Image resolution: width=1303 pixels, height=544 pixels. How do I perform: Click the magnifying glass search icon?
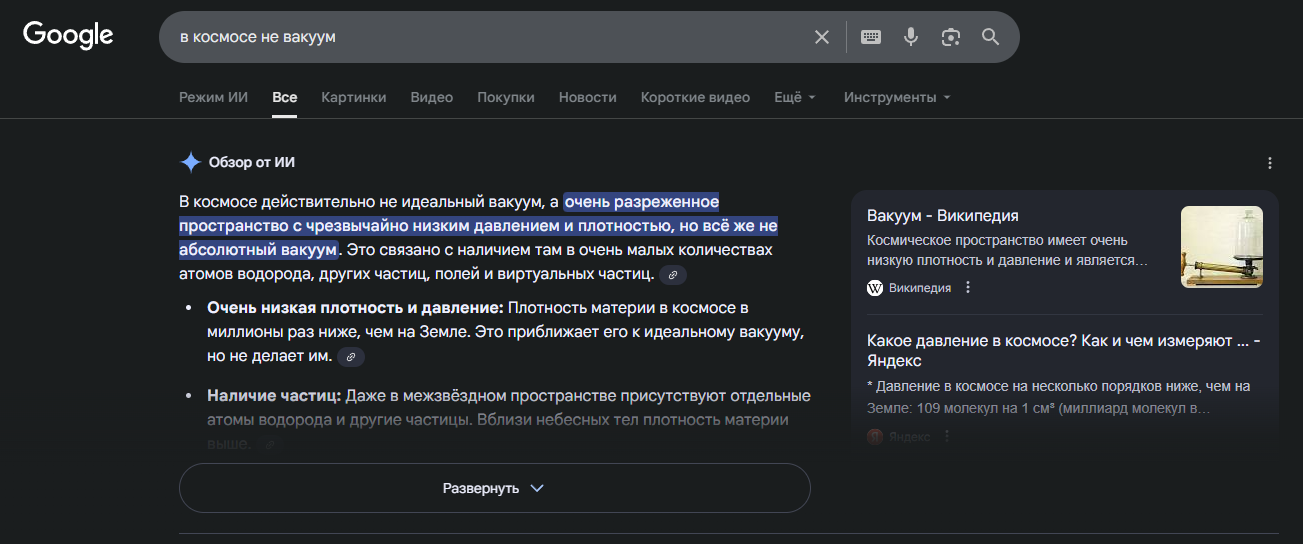coord(990,37)
